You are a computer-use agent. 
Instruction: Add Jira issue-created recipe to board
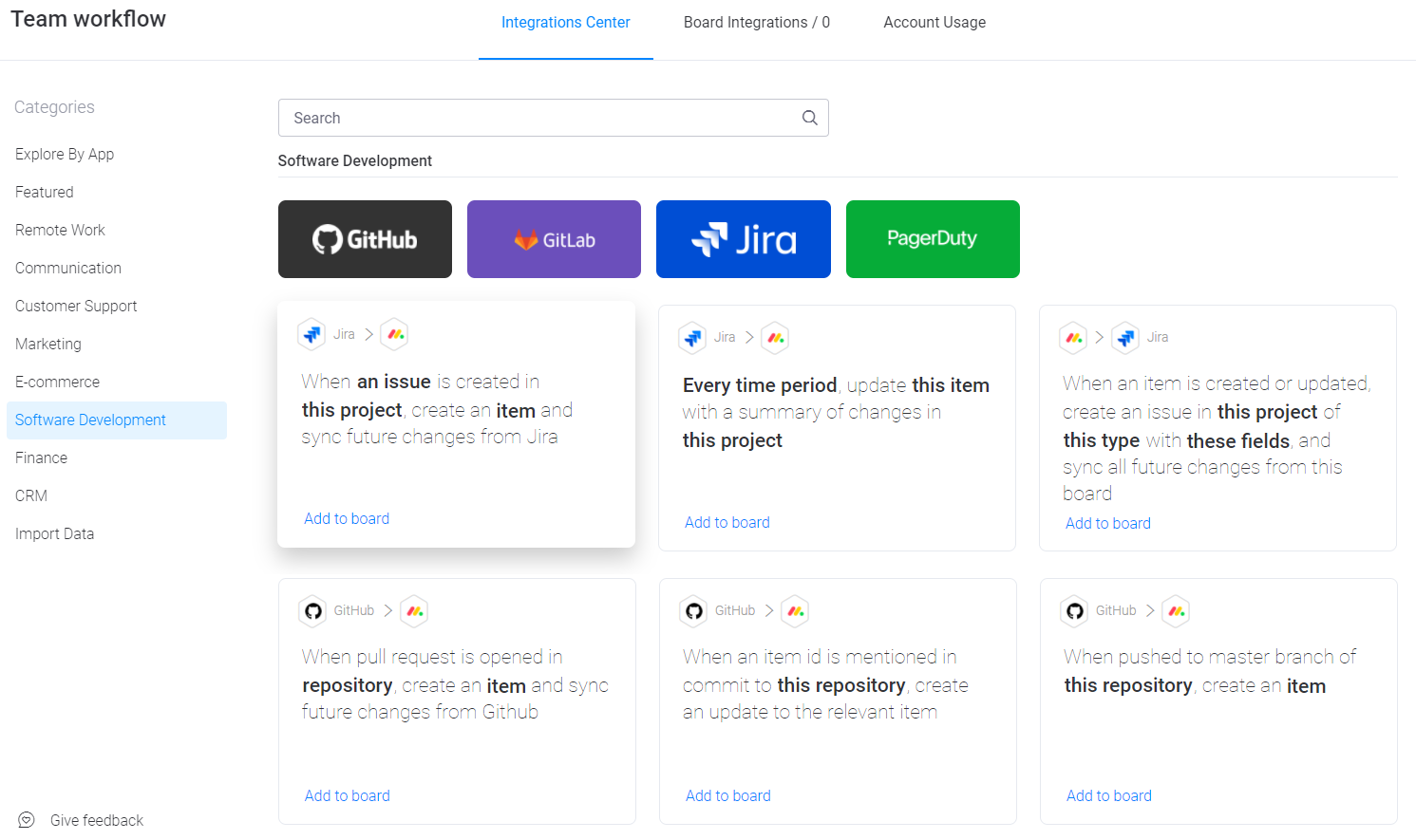[x=347, y=518]
